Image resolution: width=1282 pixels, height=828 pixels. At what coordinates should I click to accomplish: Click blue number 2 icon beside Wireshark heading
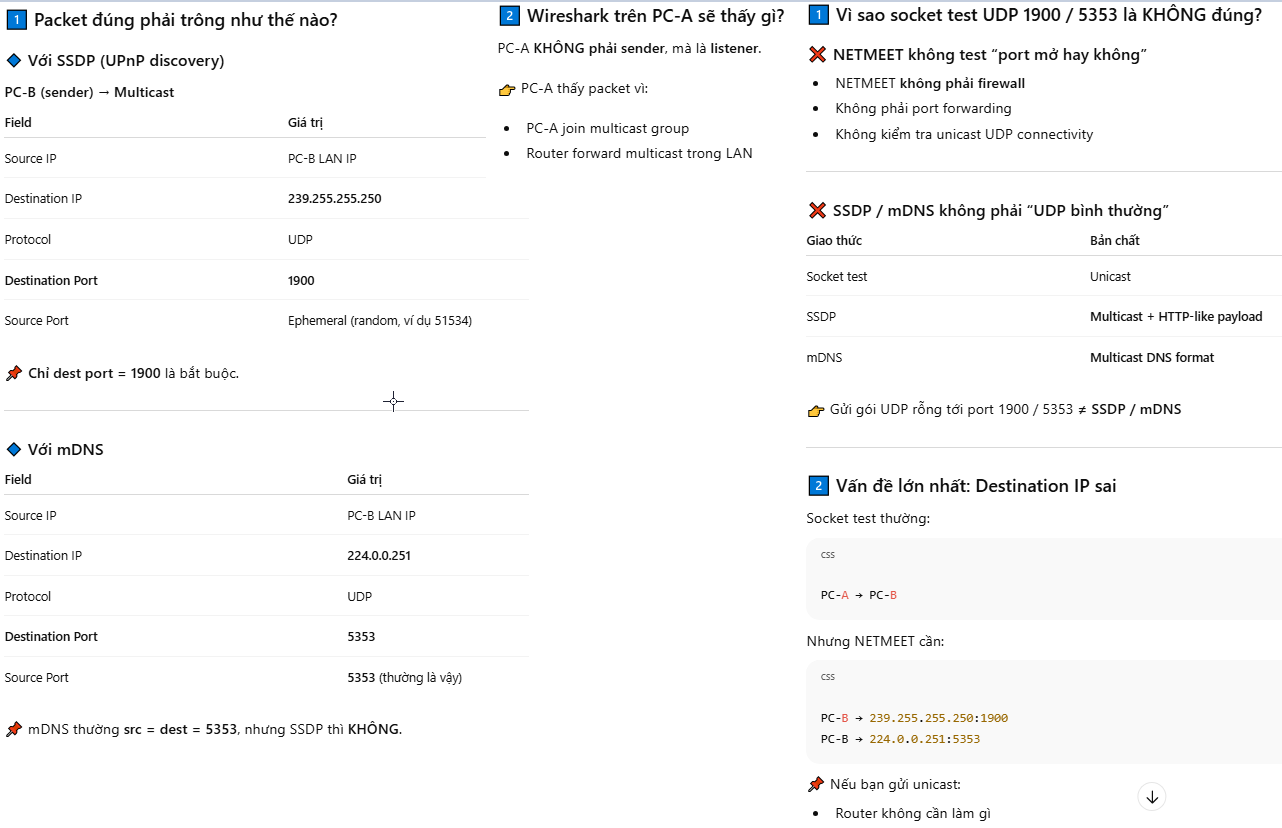tap(509, 16)
